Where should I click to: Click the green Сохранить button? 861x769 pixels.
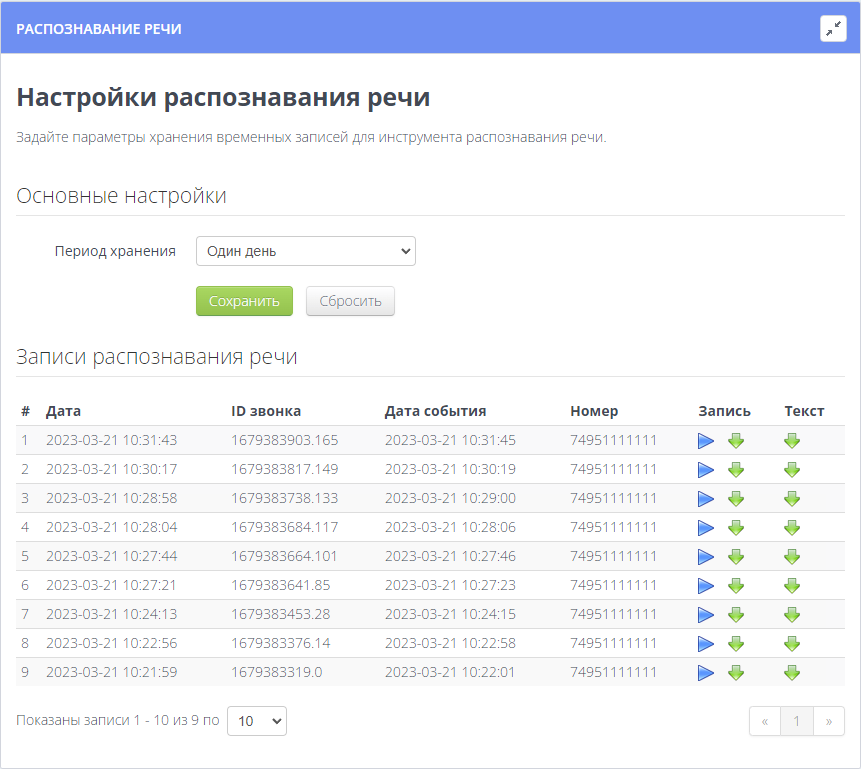(244, 301)
